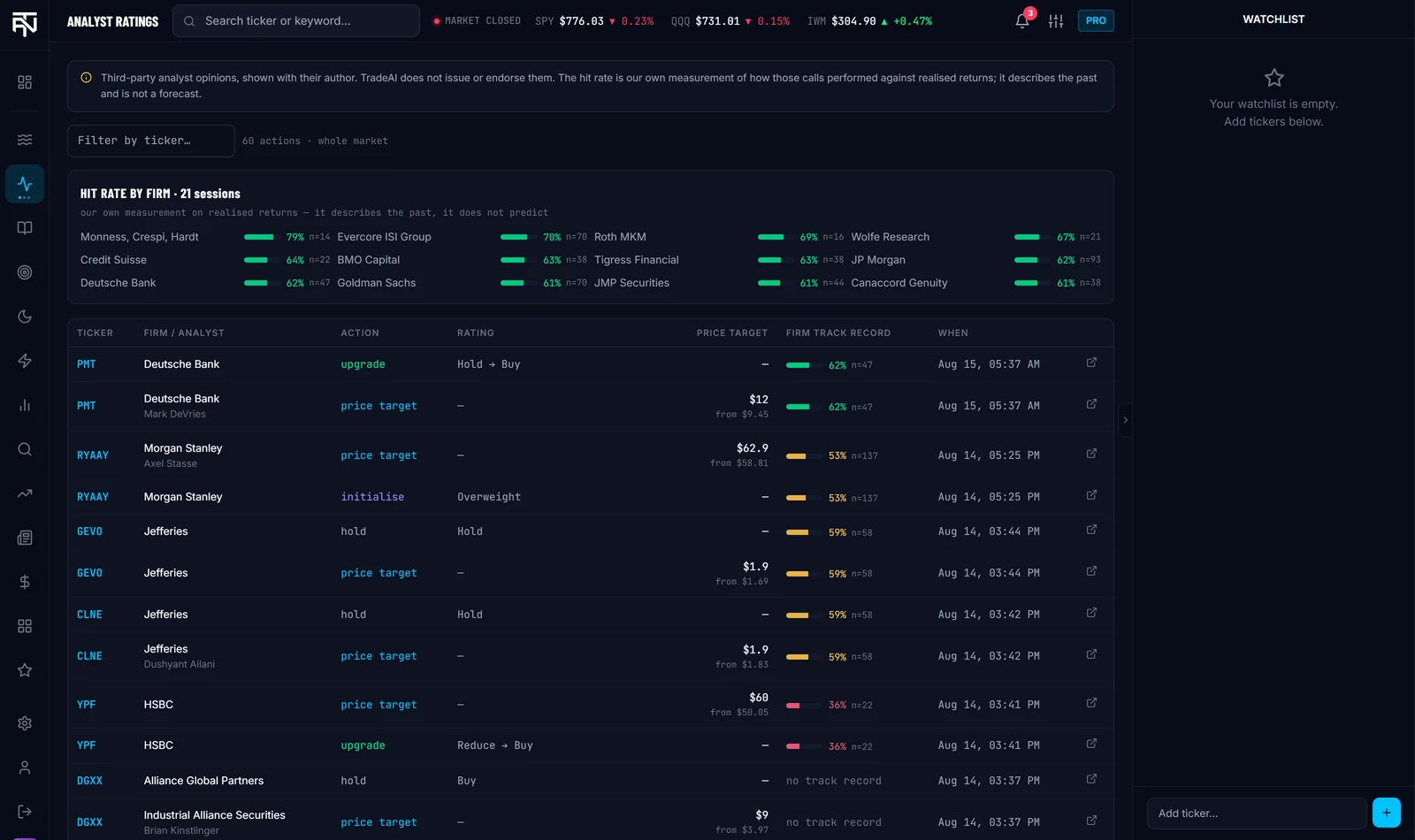Open the star icon in the sidebar
The height and width of the screenshot is (840, 1415).
click(x=25, y=670)
